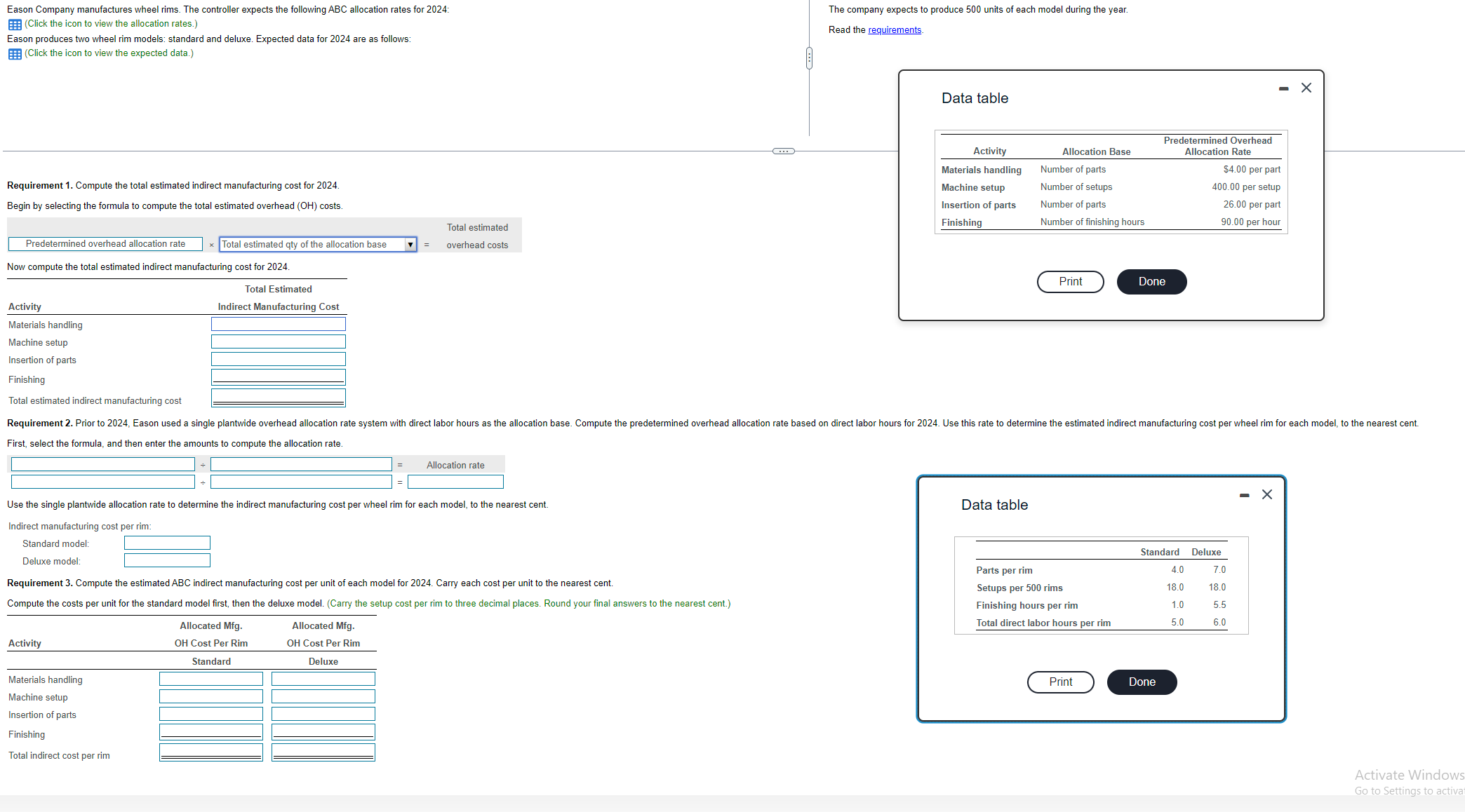Viewport: 1465px width, 812px height.
Task: Click the Materials handling cost input
Action: [x=279, y=325]
